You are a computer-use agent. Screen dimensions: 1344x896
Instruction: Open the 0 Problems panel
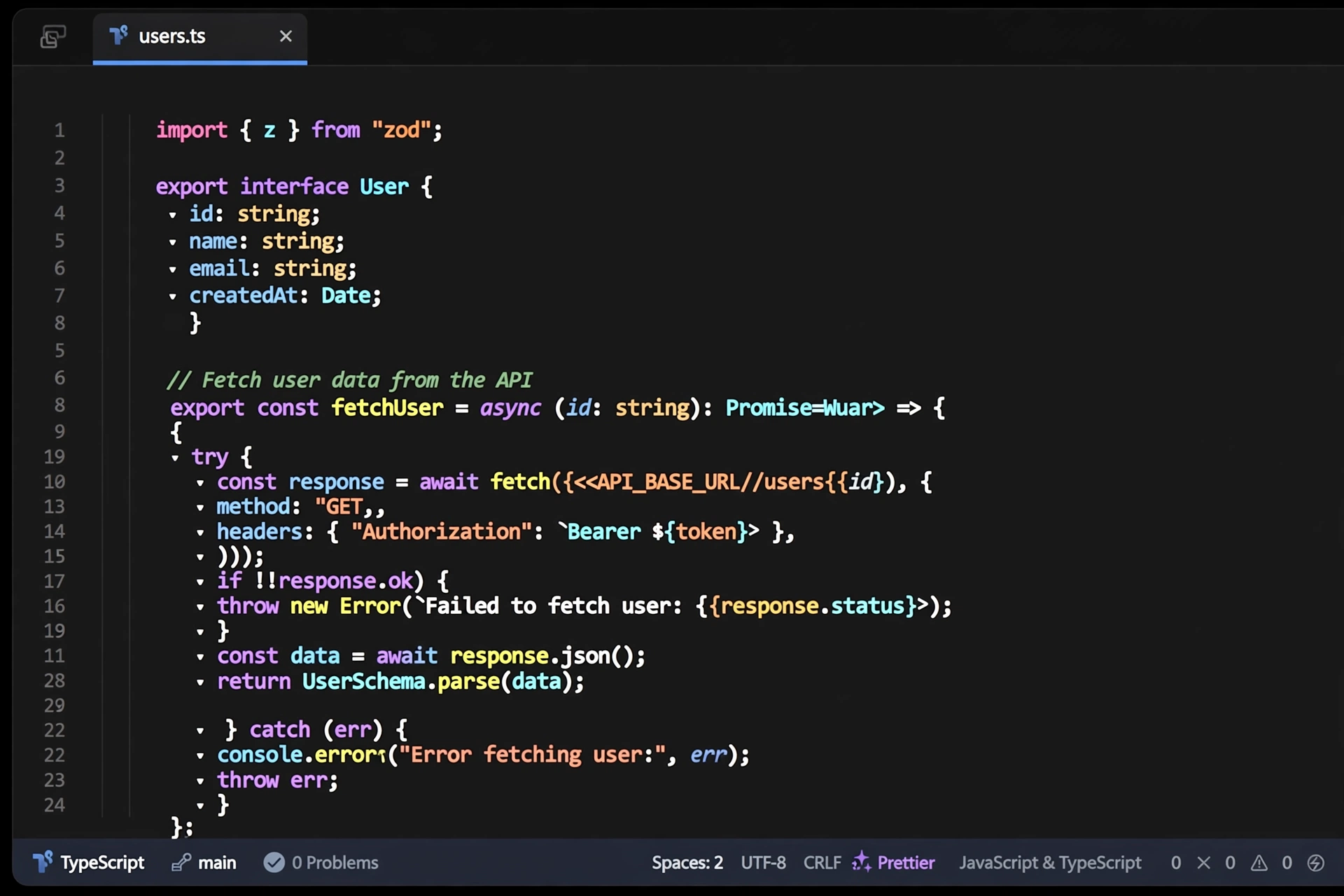[335, 862]
